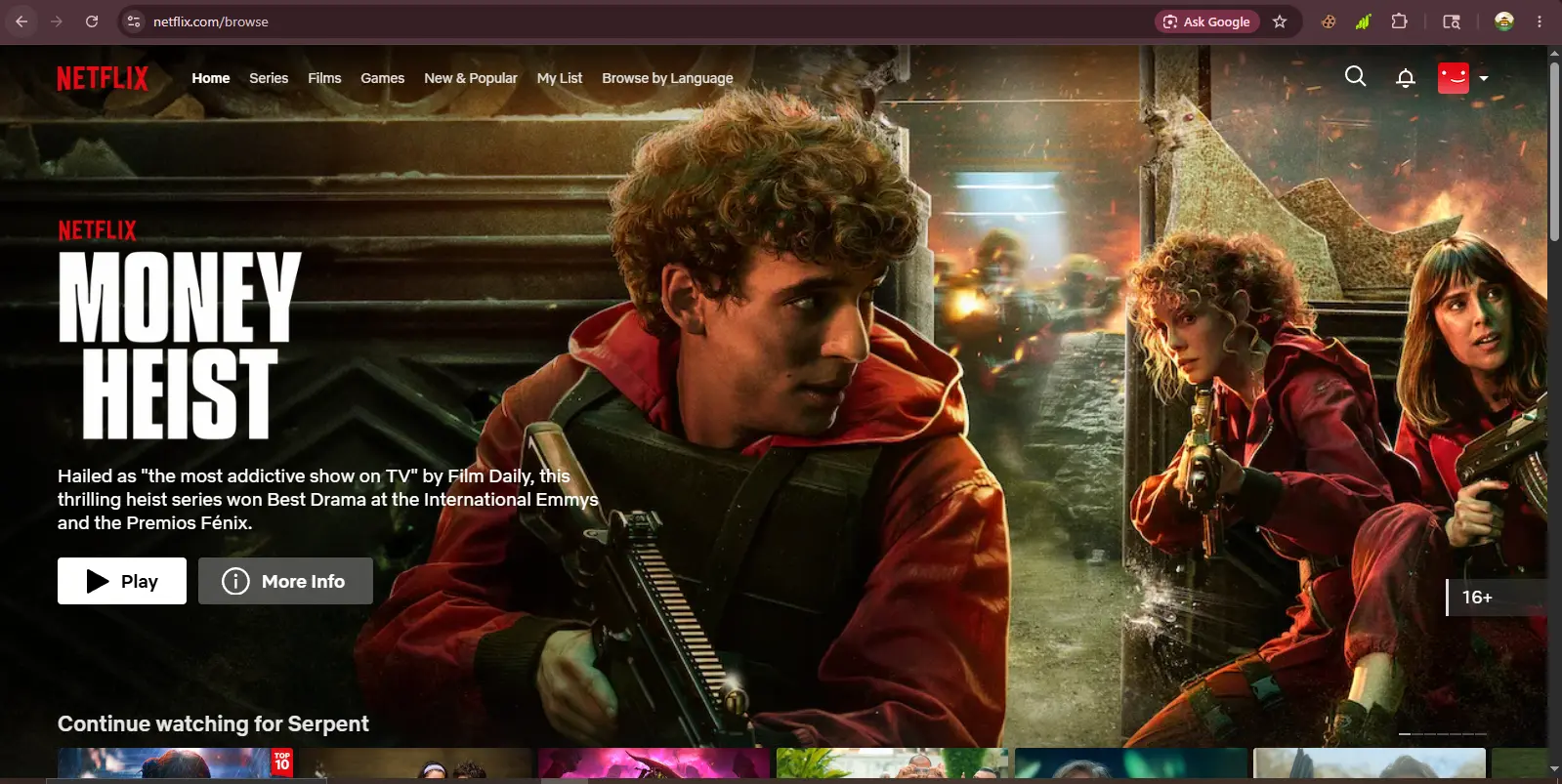Viewport: 1562px width, 784px height.
Task: Go to the Home tab
Action: (211, 78)
